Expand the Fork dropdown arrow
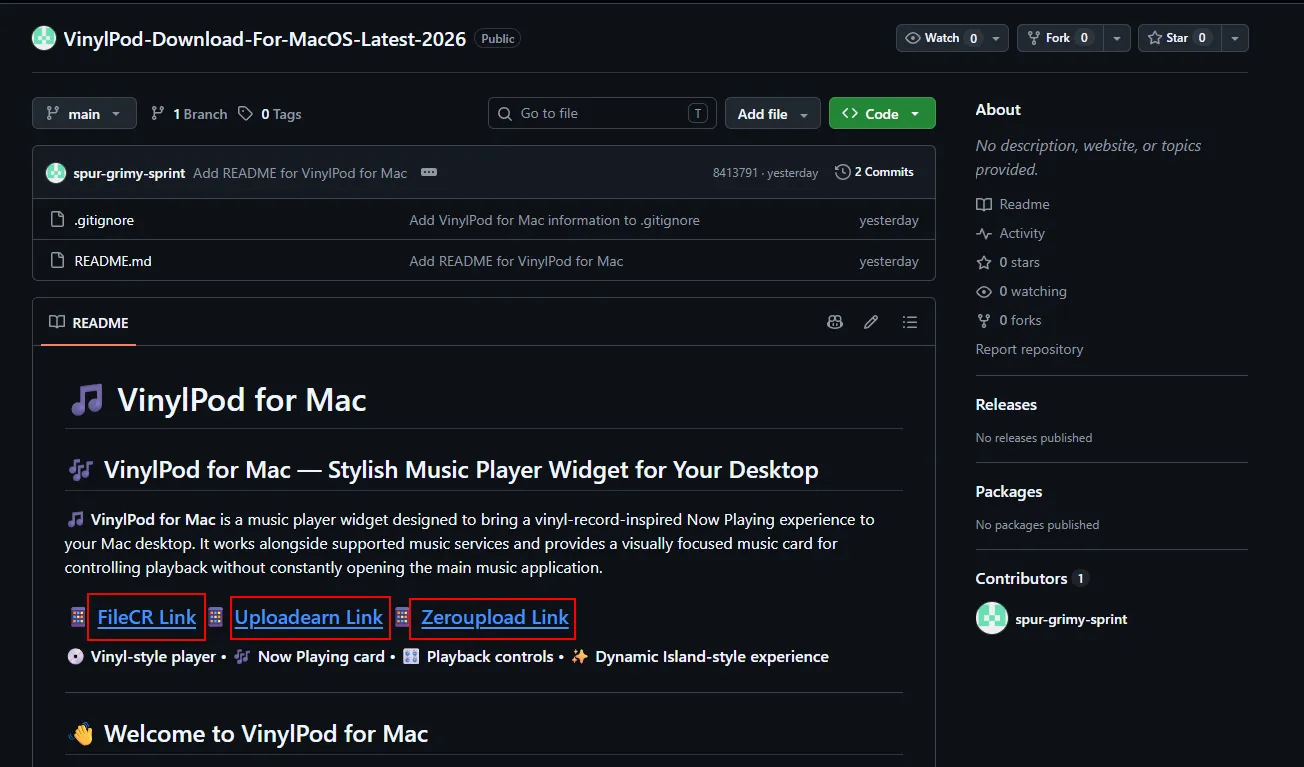Screen dimensions: 1304x767 (1116, 38)
